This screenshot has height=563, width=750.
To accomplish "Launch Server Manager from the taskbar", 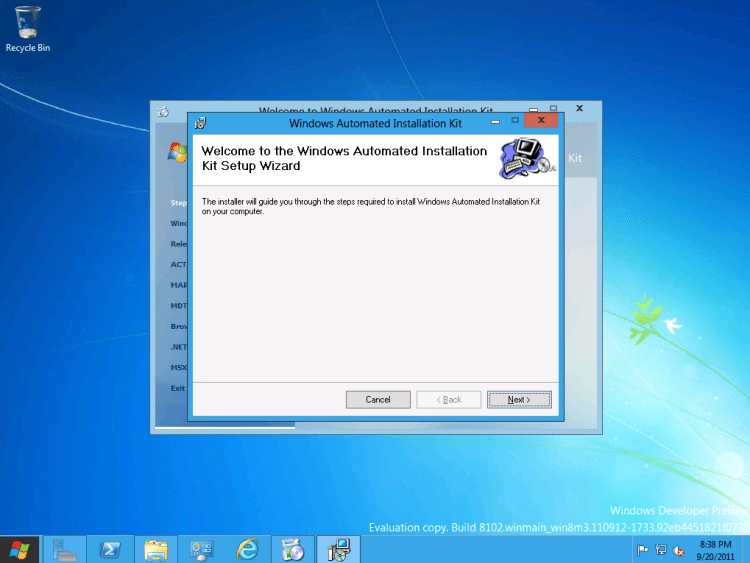I will [x=65, y=549].
